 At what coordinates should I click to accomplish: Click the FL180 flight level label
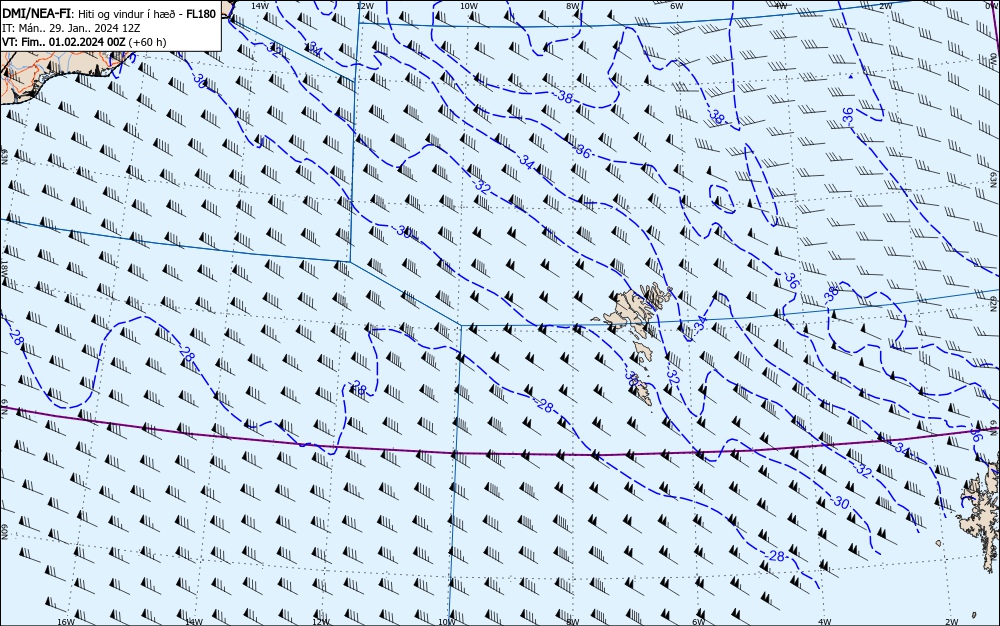tap(201, 14)
